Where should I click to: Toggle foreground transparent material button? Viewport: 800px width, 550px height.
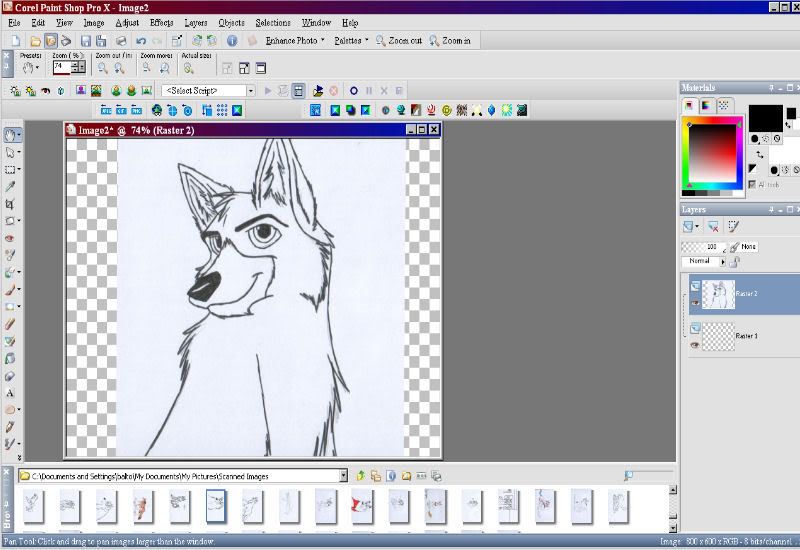click(777, 138)
